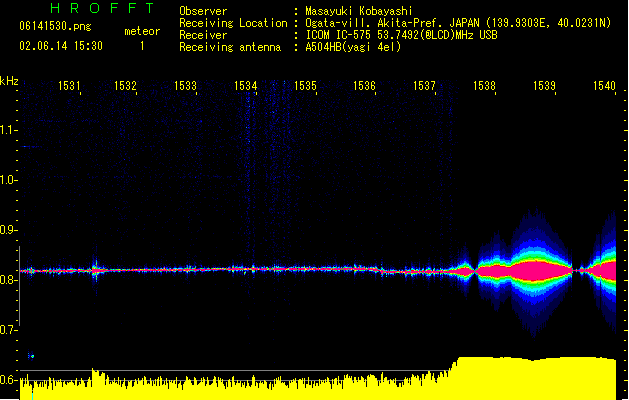Click the 1.1 frequency axis label
Screen dimensions: 629x400
pos(8,130)
